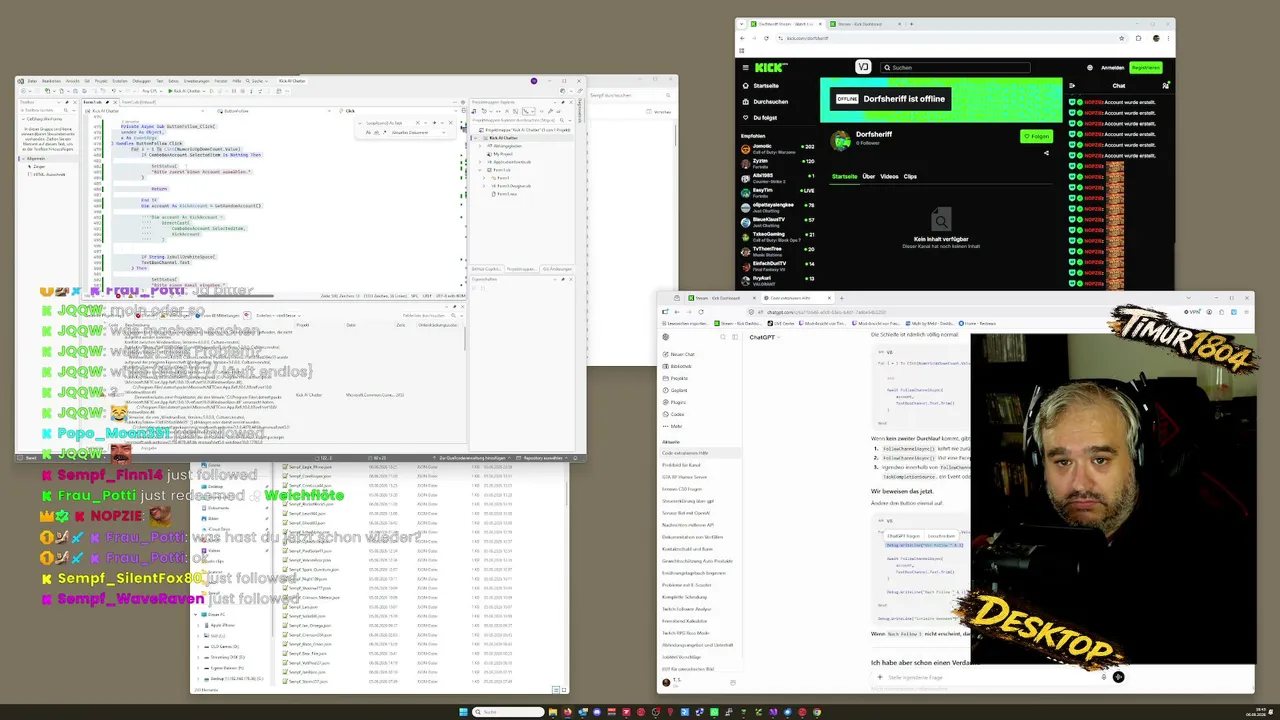Bookmark the Kick page with the star icon
Screen dimensions: 1280x720
(1121, 38)
